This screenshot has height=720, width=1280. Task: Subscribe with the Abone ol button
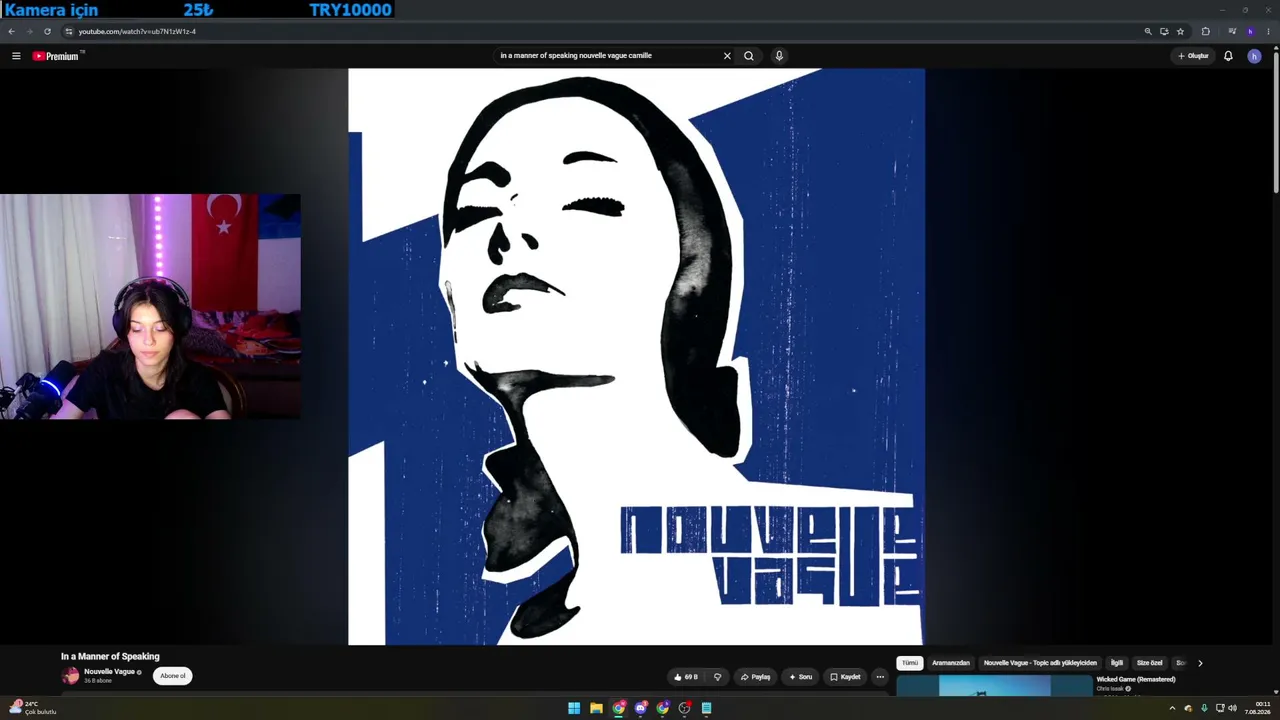(x=172, y=676)
